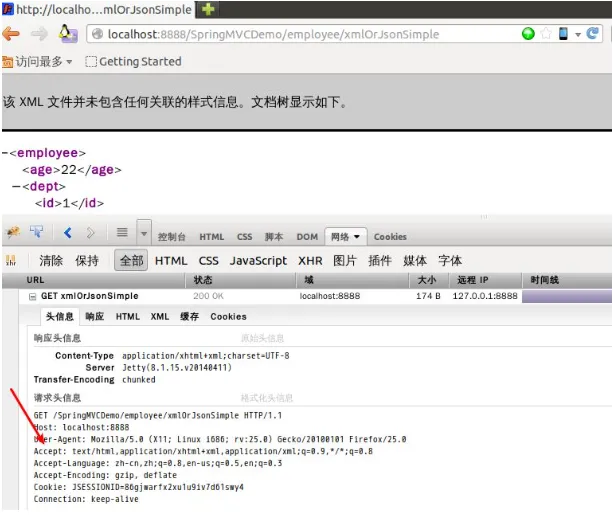Click the Firebug inspect element icon
Image resolution: width=613 pixels, height=516 pixels.
tap(37, 234)
